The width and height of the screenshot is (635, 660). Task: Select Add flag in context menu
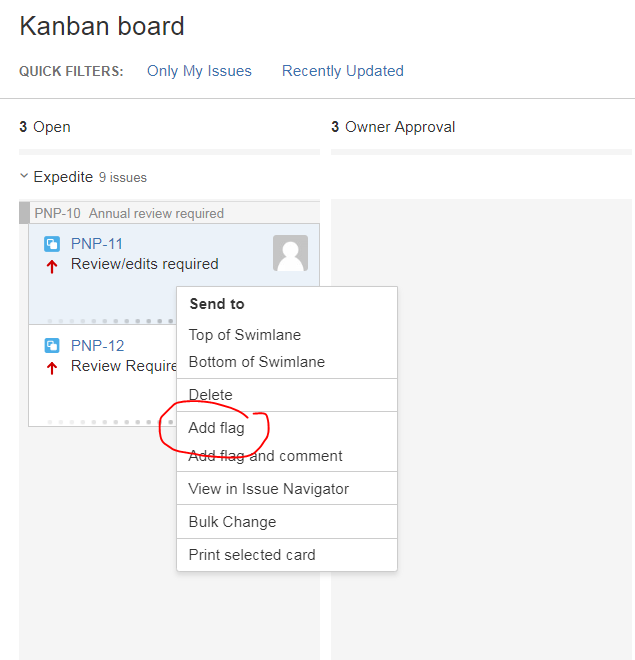(x=216, y=428)
